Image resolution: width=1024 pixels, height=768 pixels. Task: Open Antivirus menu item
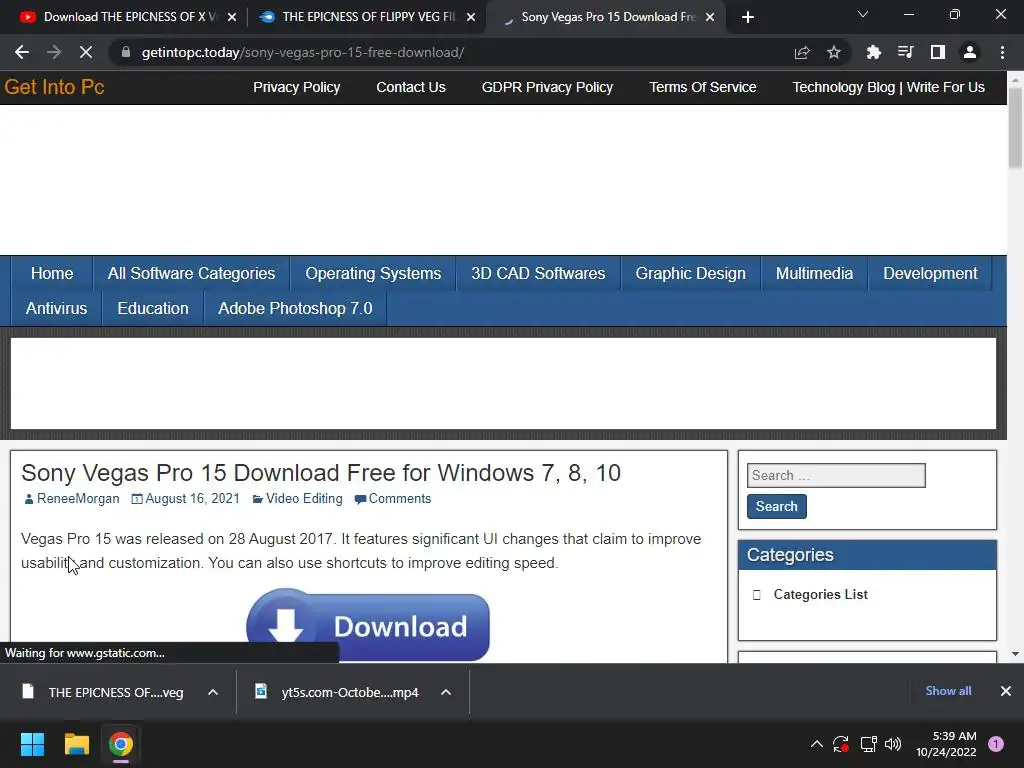click(56, 308)
